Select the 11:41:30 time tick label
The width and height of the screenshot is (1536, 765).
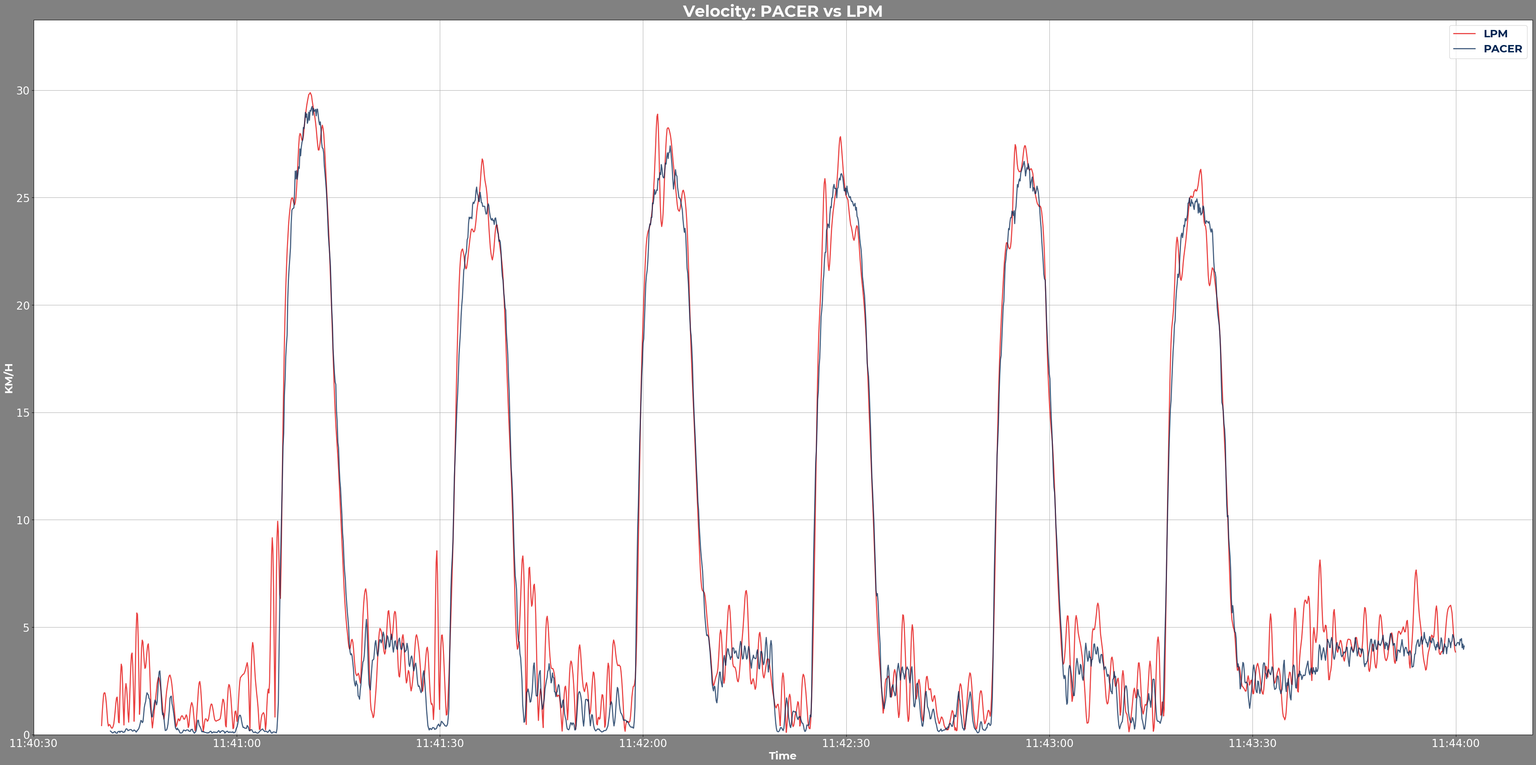pos(440,743)
